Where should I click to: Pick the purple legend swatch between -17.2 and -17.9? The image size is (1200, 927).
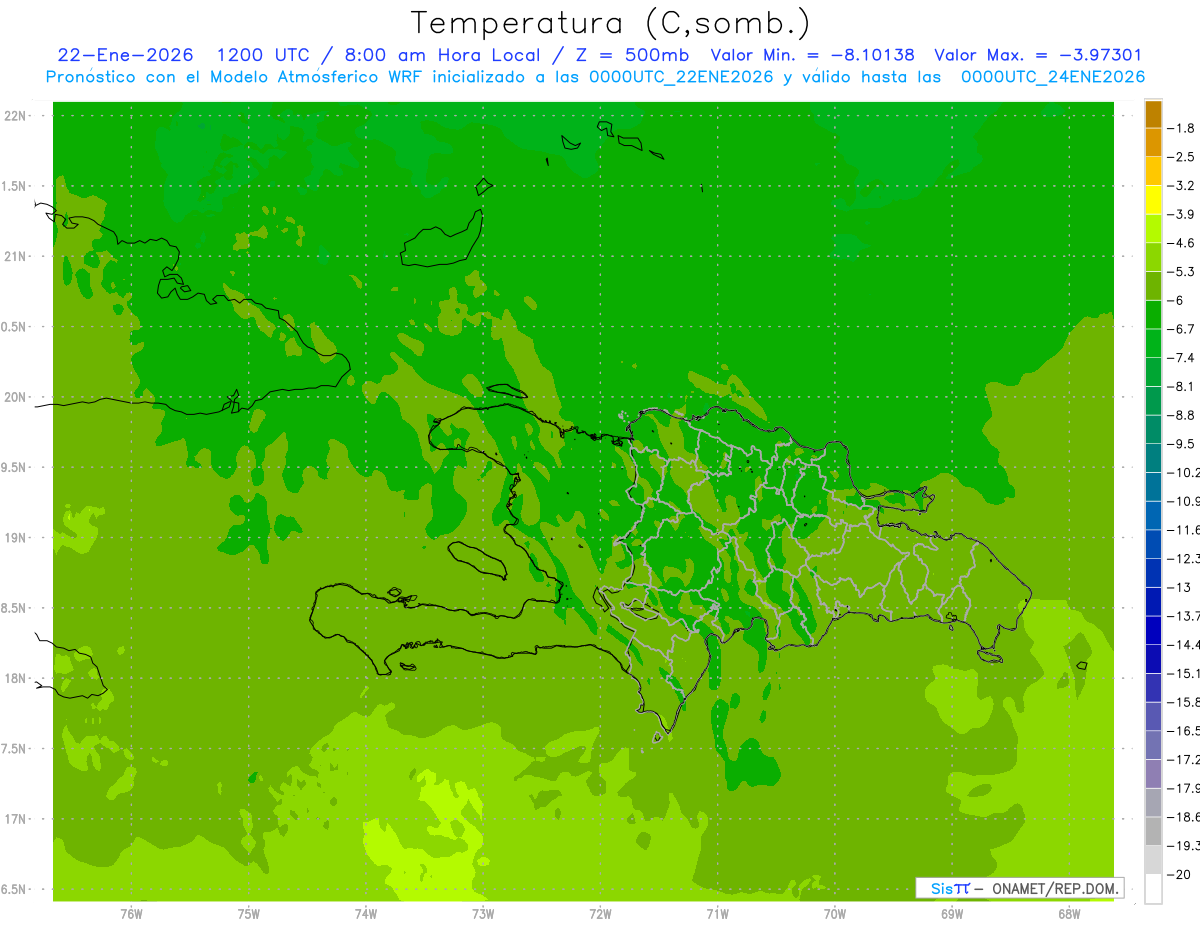[x=1153, y=773]
